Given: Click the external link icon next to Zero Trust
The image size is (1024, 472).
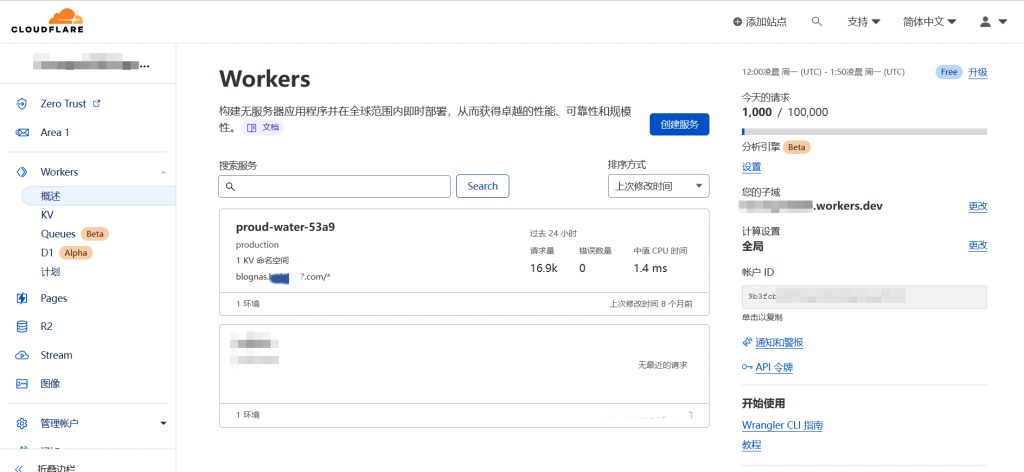Looking at the screenshot, I should [97, 103].
